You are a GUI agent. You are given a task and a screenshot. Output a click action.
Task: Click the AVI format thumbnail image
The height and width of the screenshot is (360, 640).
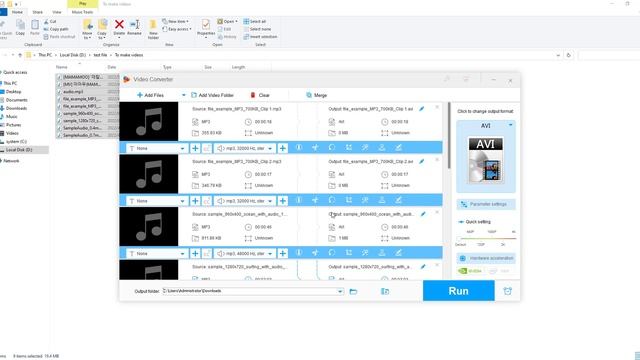[485, 160]
